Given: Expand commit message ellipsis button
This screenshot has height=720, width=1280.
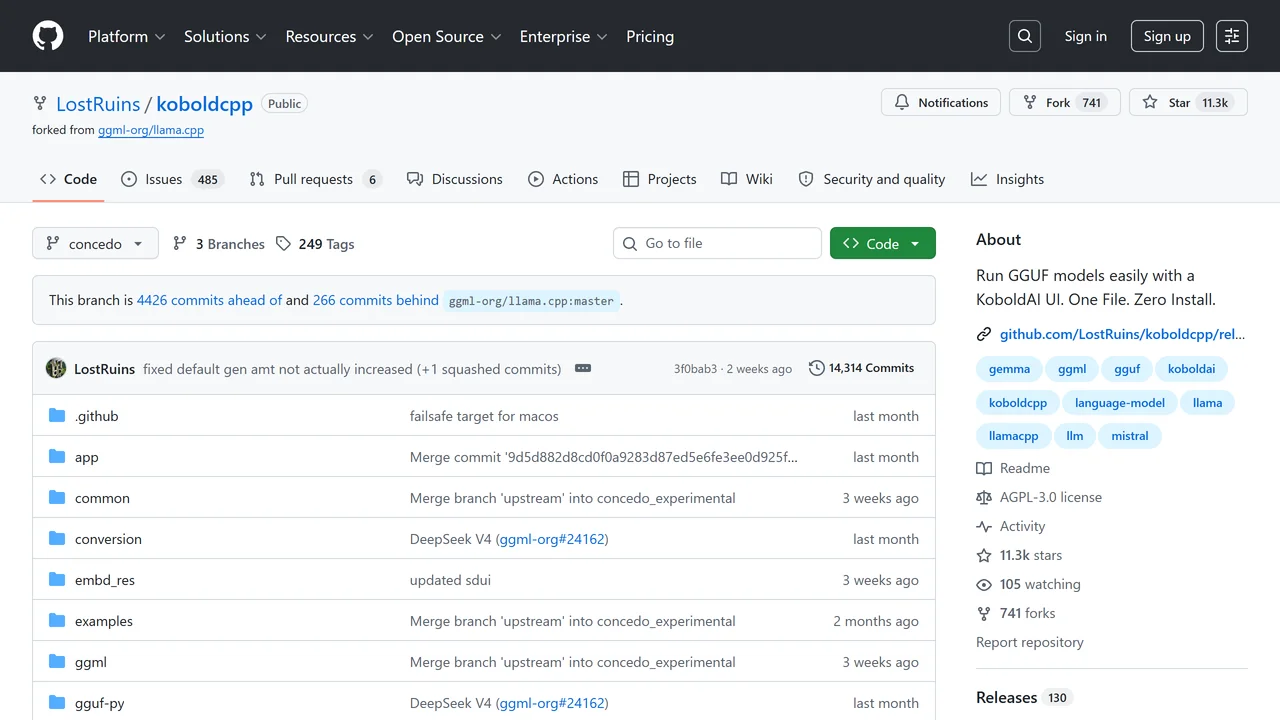Looking at the screenshot, I should coord(583,368).
